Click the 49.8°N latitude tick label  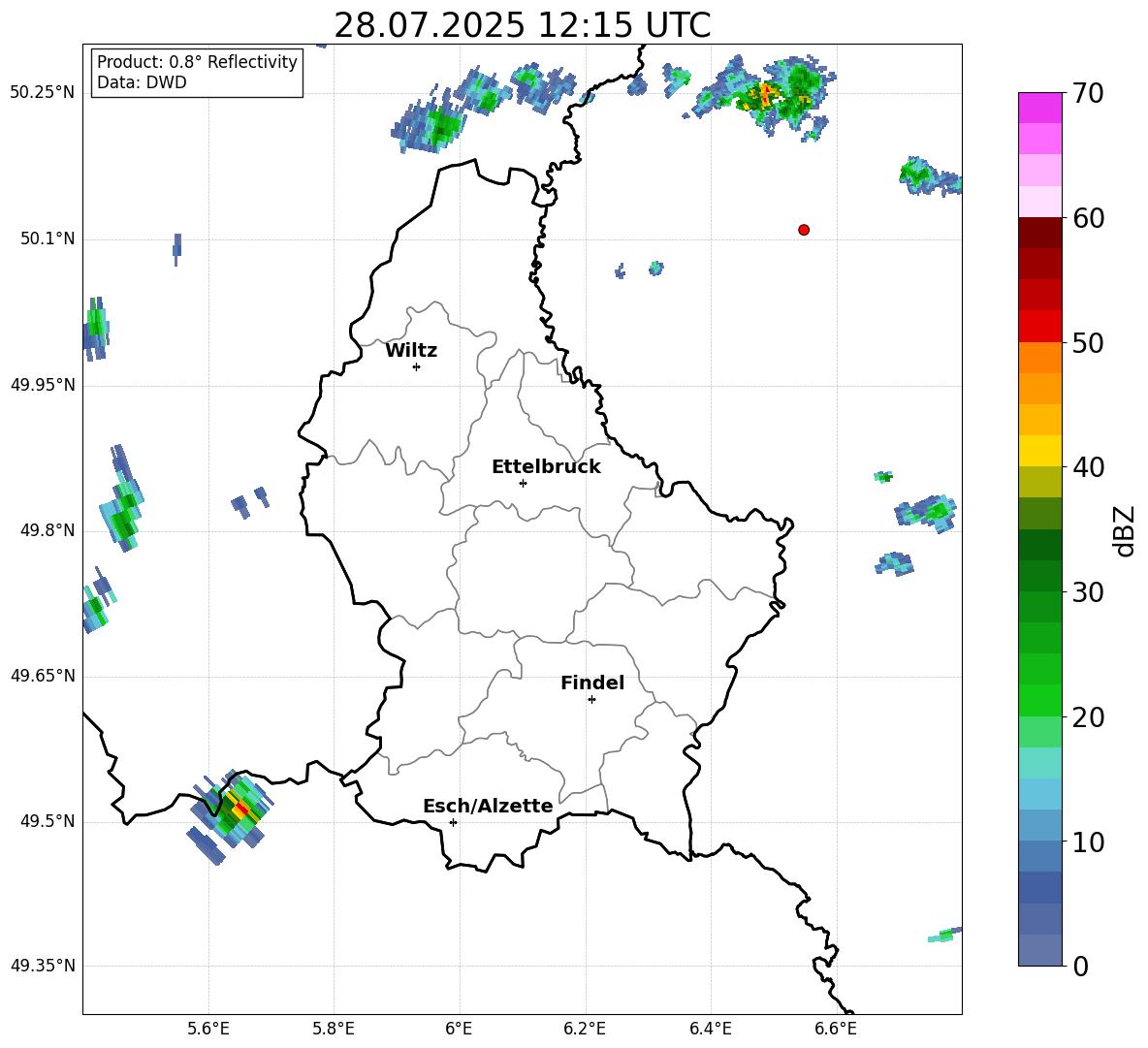(48, 530)
